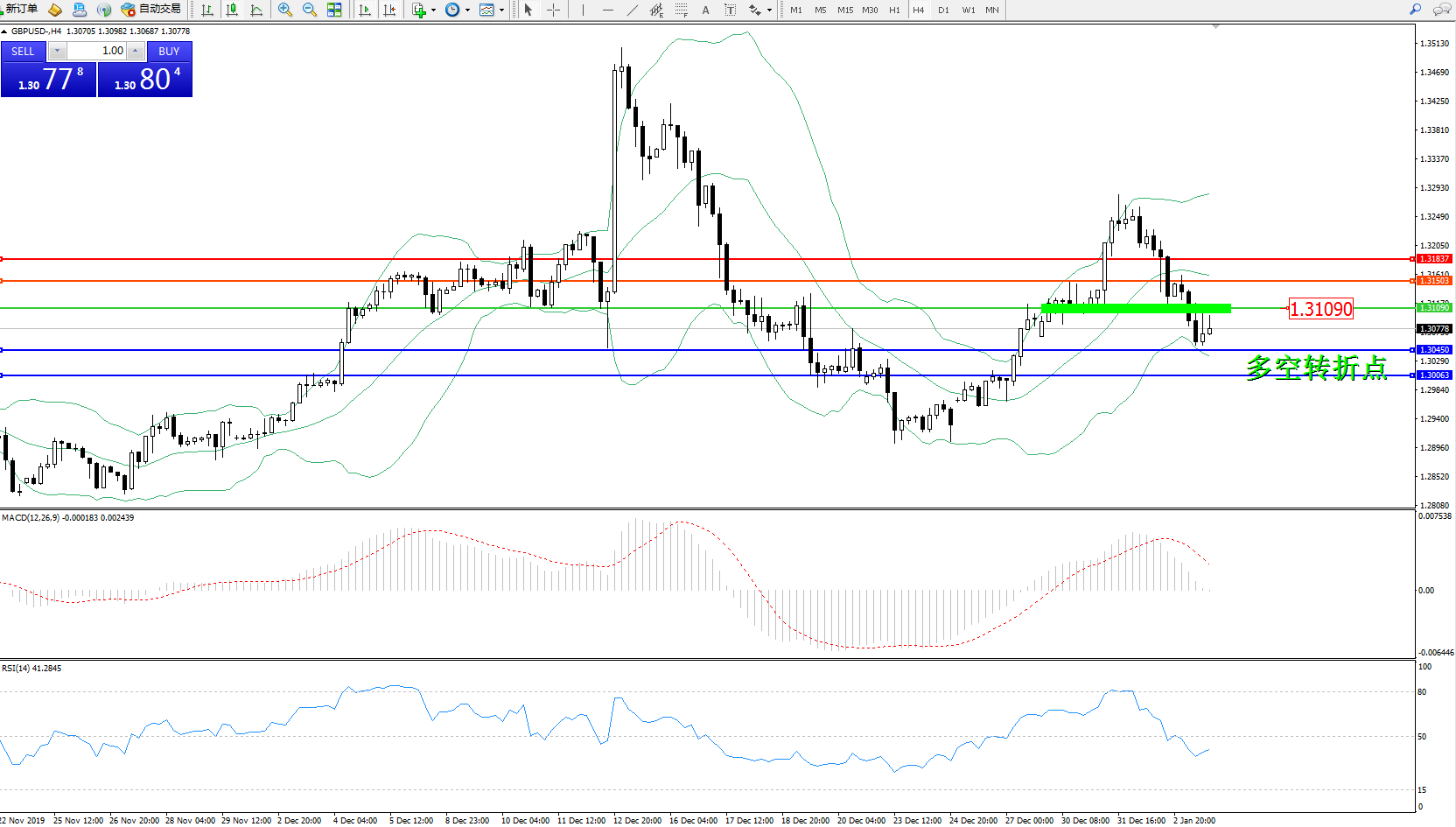
Task: Toggle chart auto scroll
Action: tap(365, 10)
